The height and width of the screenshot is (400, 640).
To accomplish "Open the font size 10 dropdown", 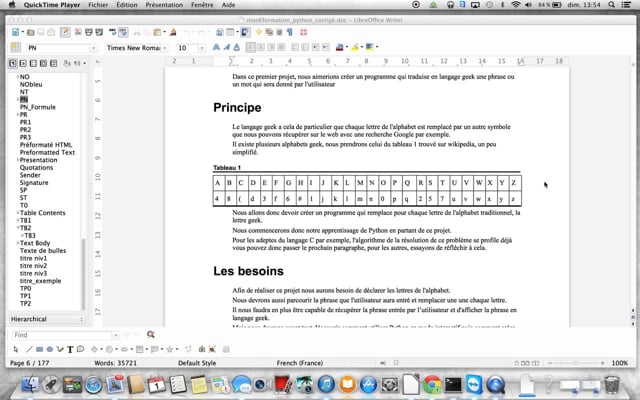I will [201, 48].
